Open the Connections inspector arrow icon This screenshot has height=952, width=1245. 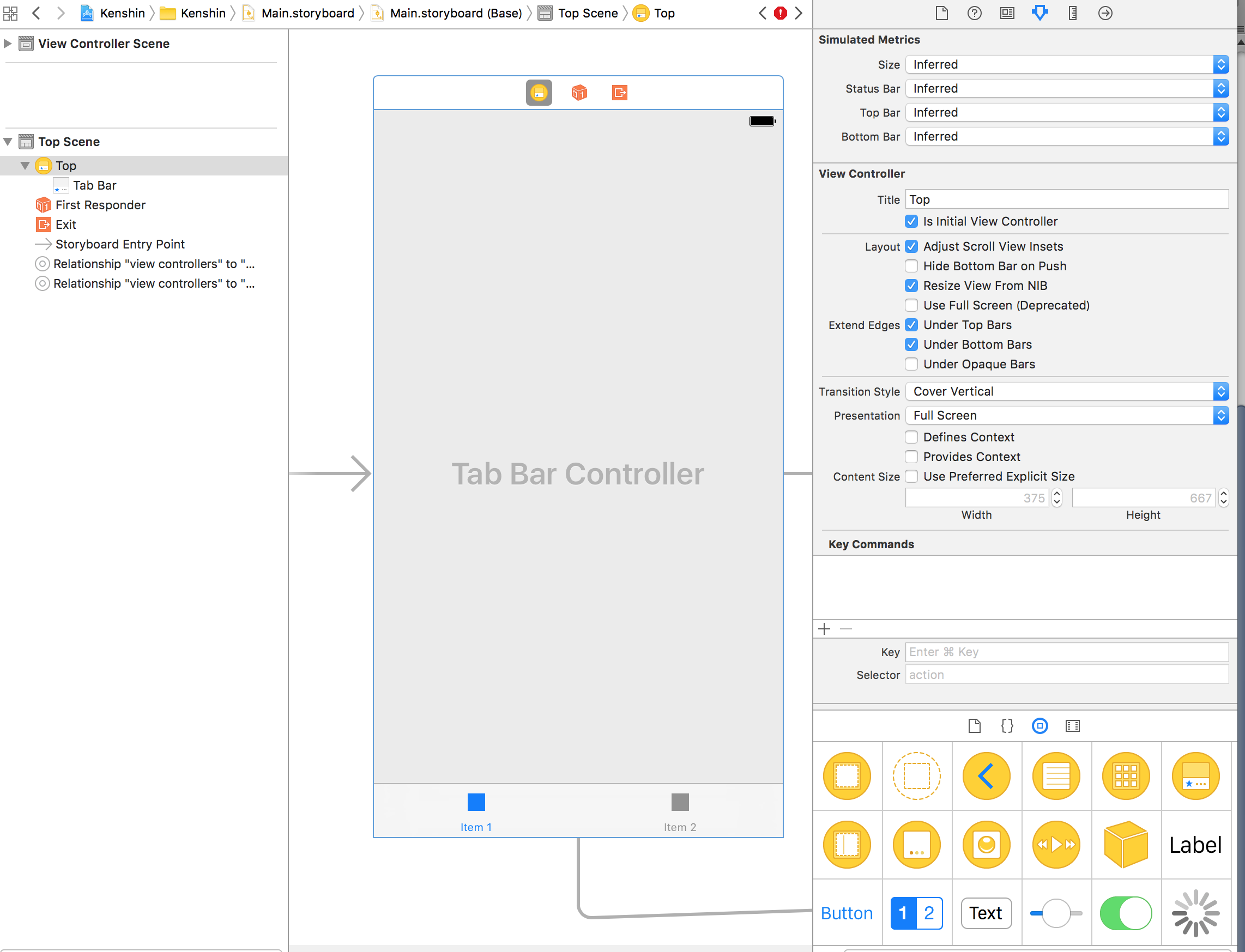[1105, 13]
